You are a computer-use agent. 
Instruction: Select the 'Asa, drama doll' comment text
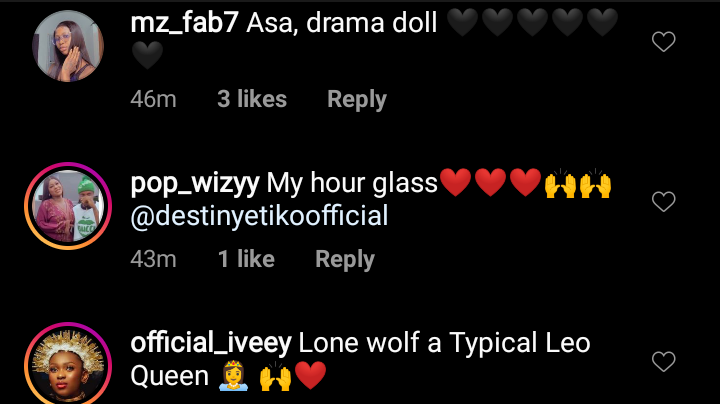click(342, 23)
